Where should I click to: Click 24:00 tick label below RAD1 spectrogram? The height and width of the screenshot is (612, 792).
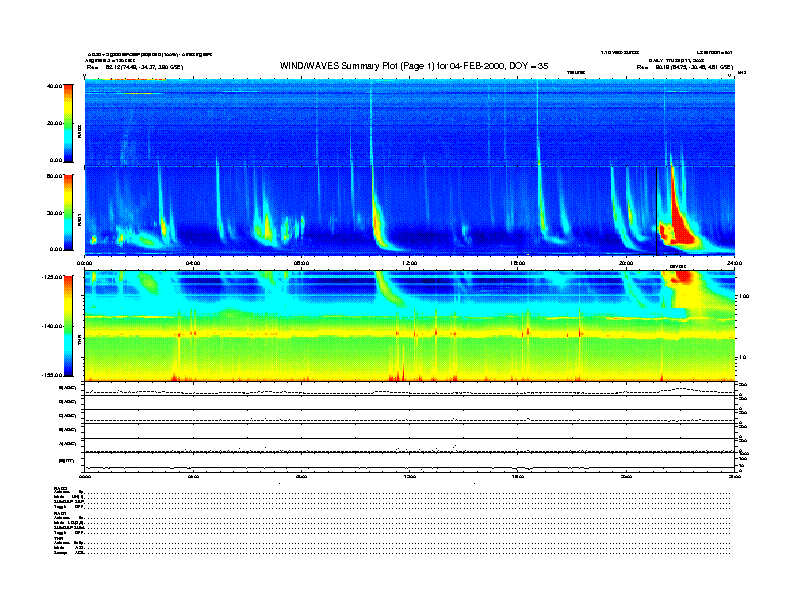tap(734, 263)
